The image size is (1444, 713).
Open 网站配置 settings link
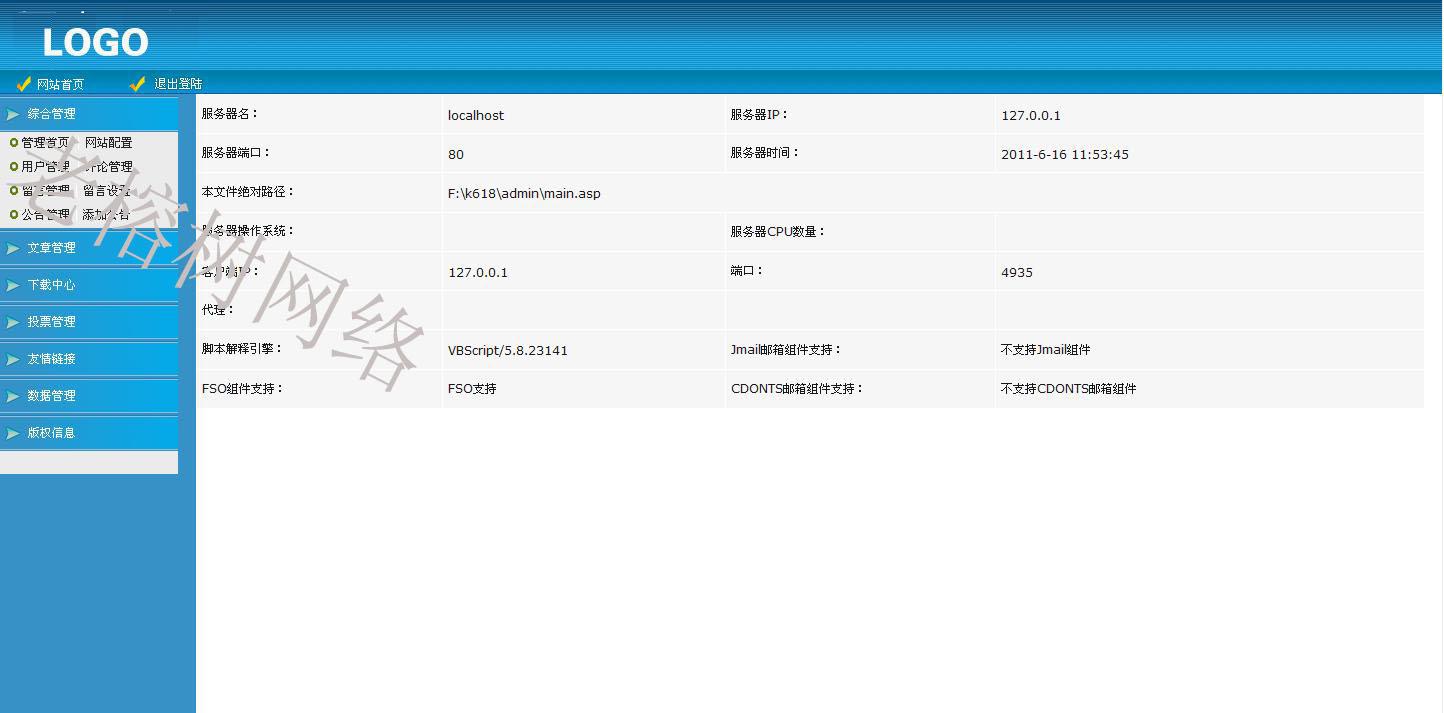tap(108, 143)
